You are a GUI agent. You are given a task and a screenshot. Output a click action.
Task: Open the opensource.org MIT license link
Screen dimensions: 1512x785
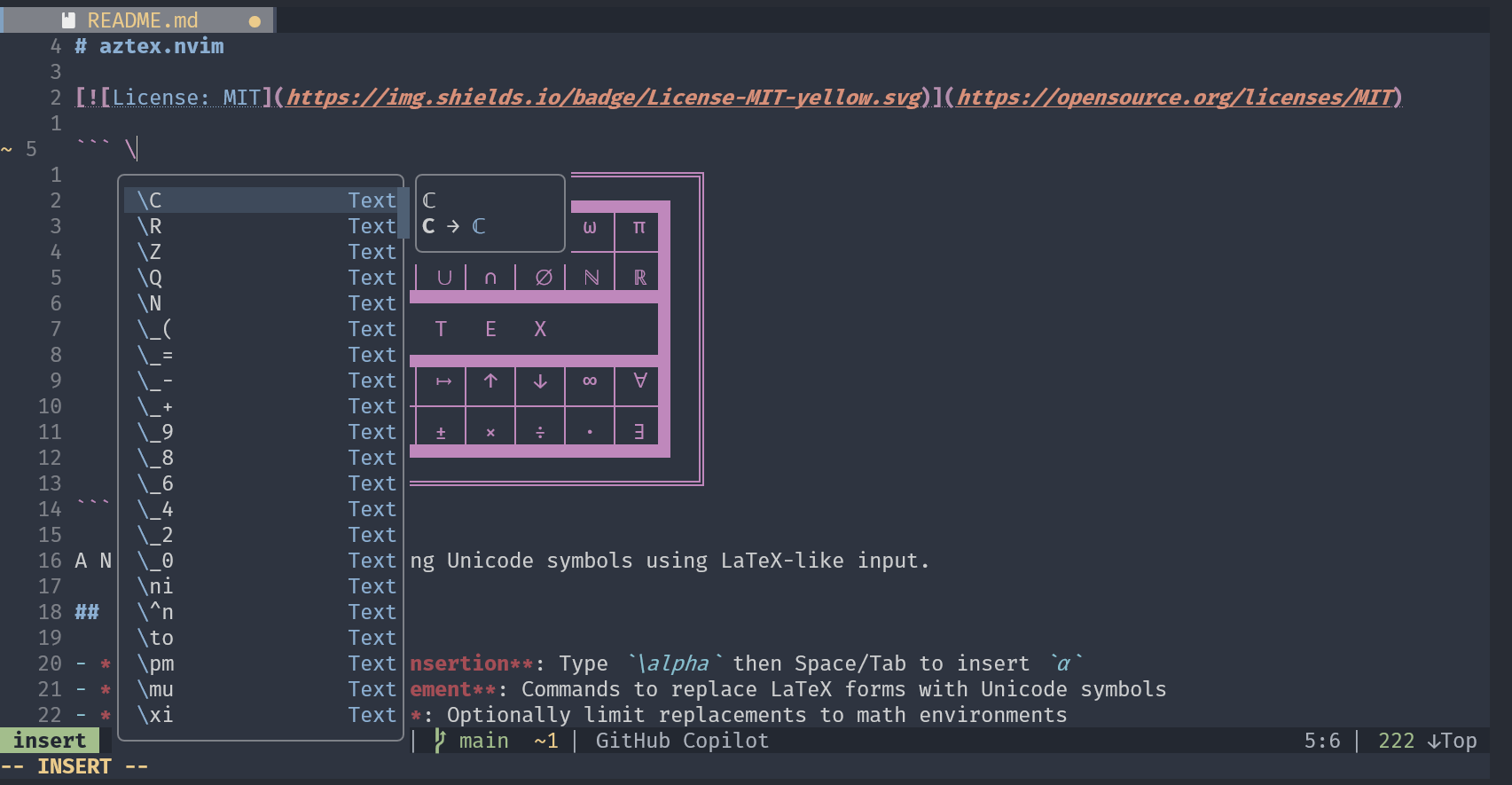(1177, 98)
